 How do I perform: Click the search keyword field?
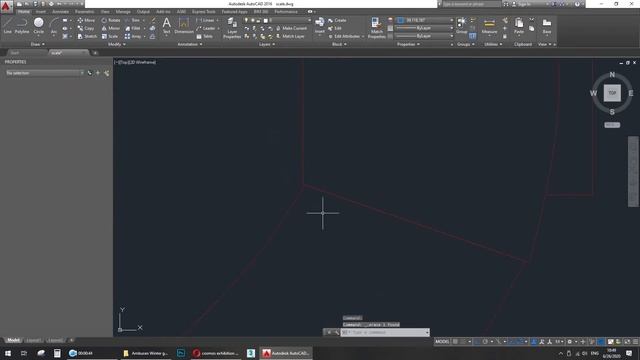(x=472, y=4)
